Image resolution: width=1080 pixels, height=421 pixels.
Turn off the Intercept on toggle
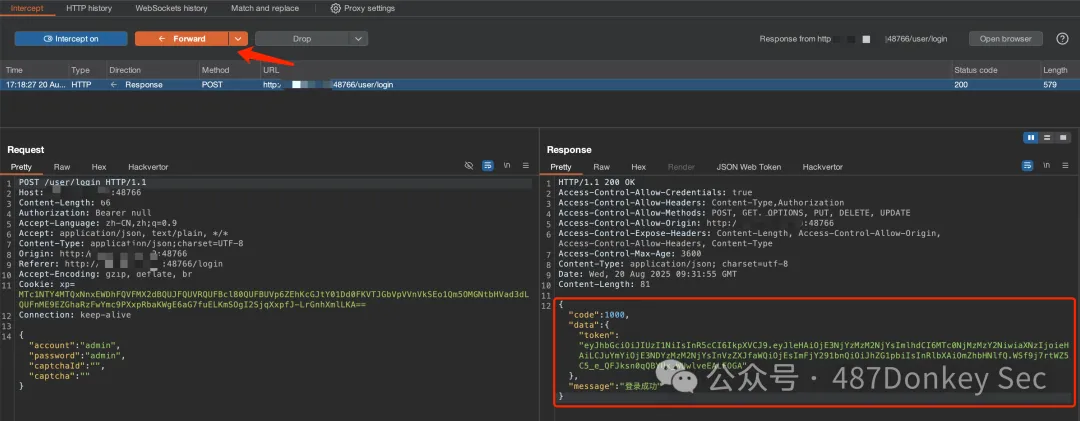tap(70, 39)
